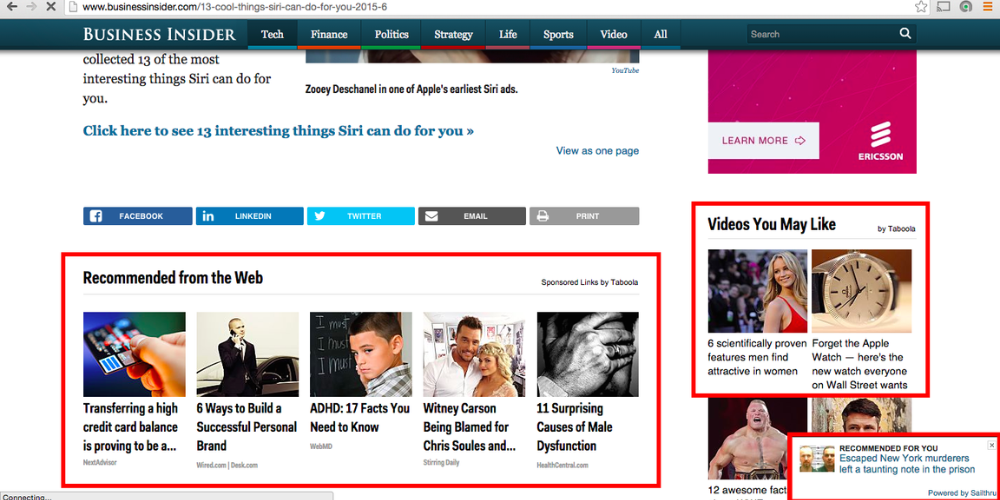Open credit card balance thumbnail

pos(134,354)
